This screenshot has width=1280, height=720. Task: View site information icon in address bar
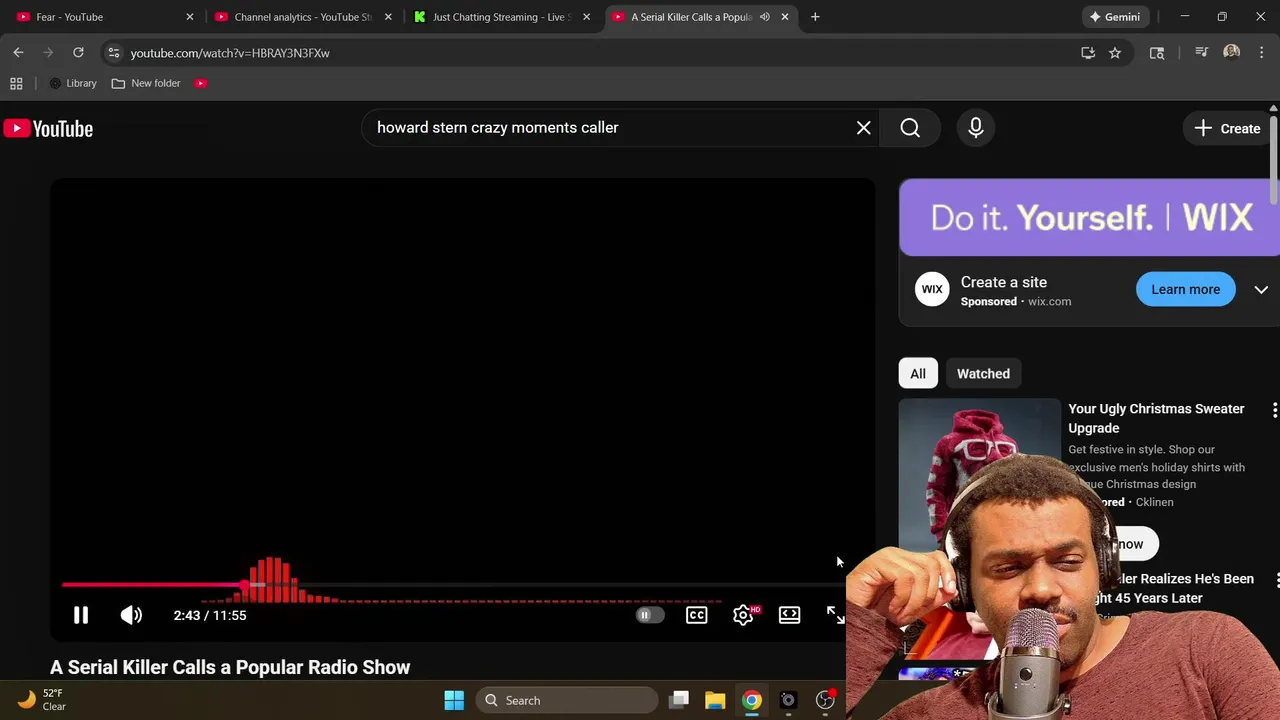[x=114, y=53]
